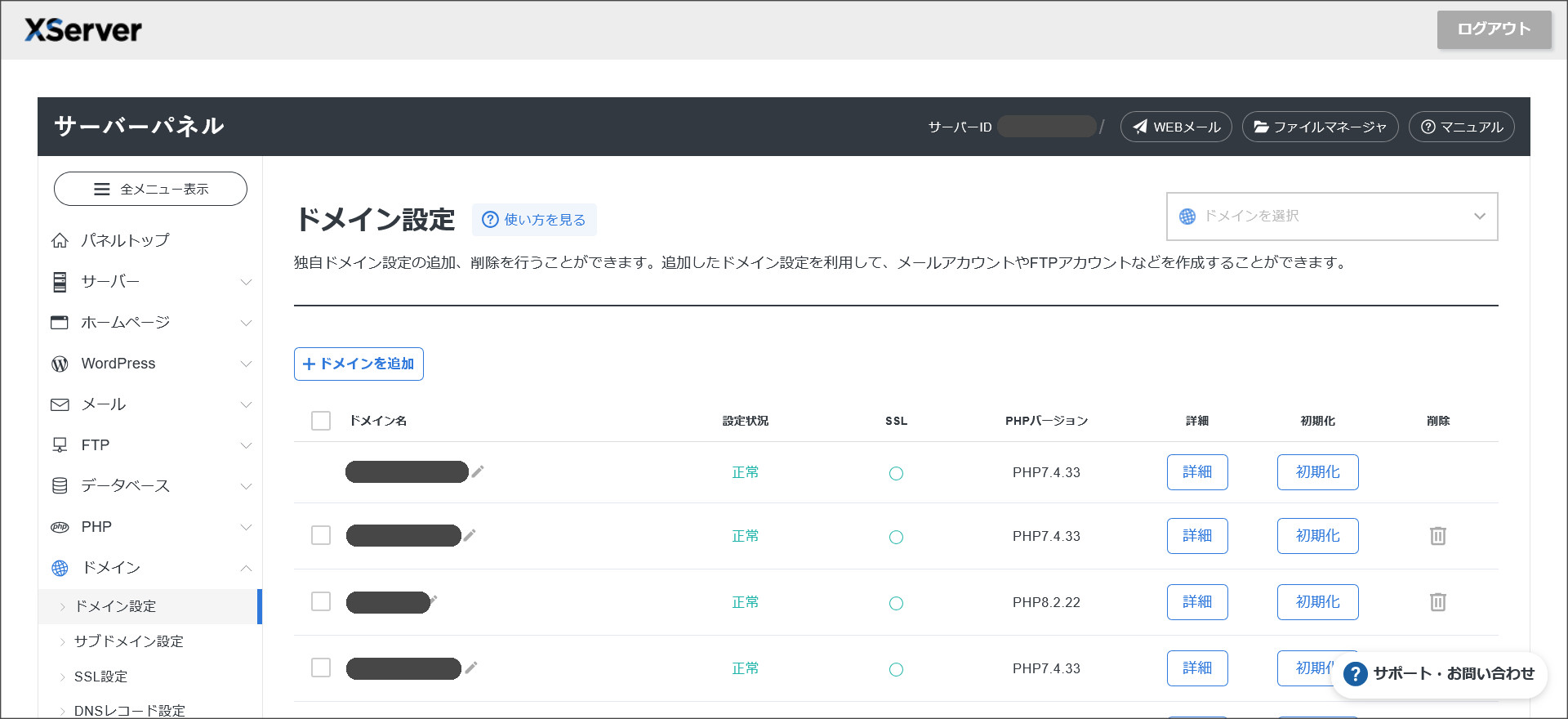
Task: Click the サーバーパネル title
Action: tap(139, 126)
